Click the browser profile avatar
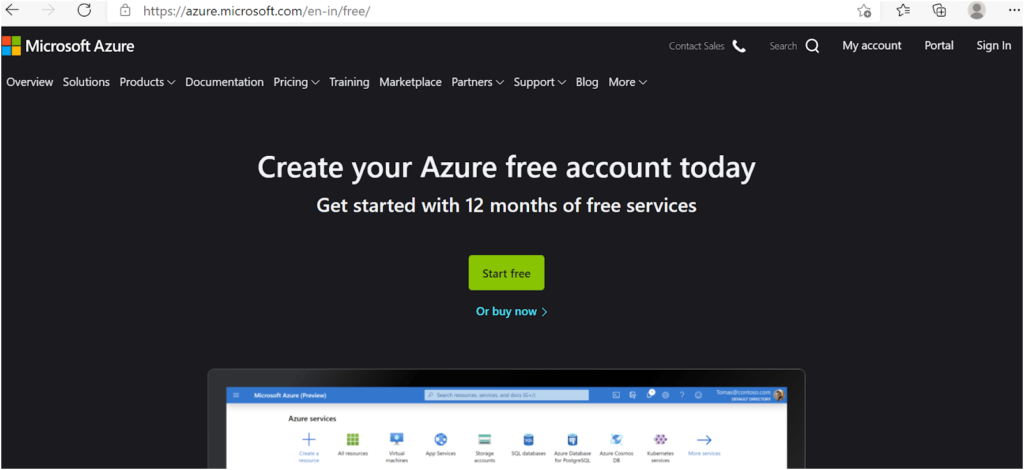The image size is (1024, 470). 977,10
